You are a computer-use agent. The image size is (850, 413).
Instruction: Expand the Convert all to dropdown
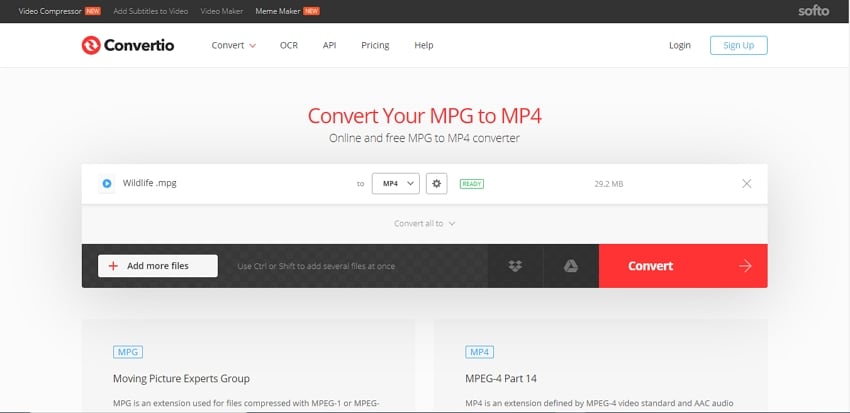click(x=424, y=223)
